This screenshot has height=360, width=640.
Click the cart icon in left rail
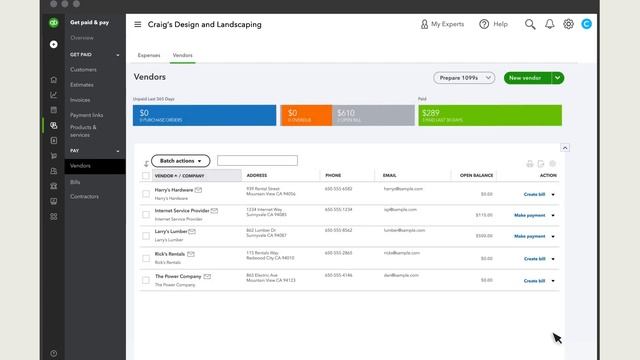(x=53, y=156)
